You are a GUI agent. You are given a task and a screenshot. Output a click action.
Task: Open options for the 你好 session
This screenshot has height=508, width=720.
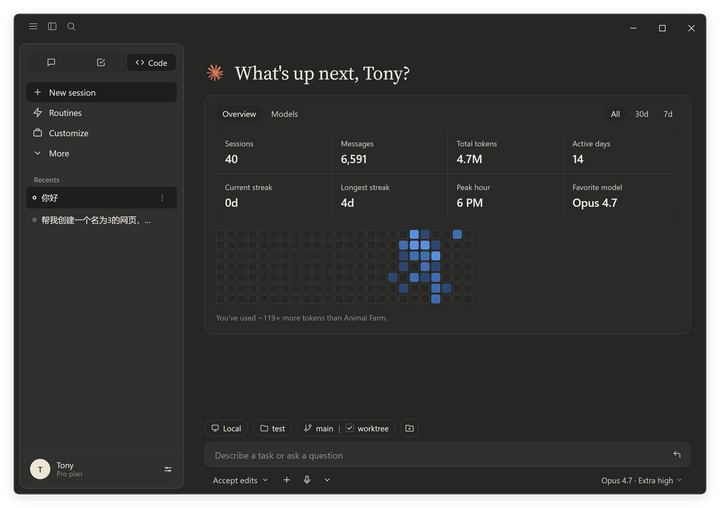(162, 198)
